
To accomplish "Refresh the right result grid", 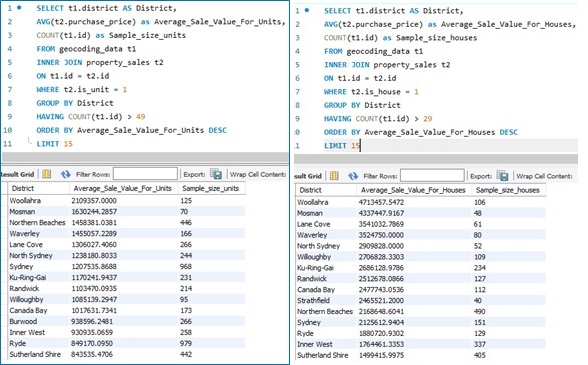I will pyautogui.click(x=353, y=176).
